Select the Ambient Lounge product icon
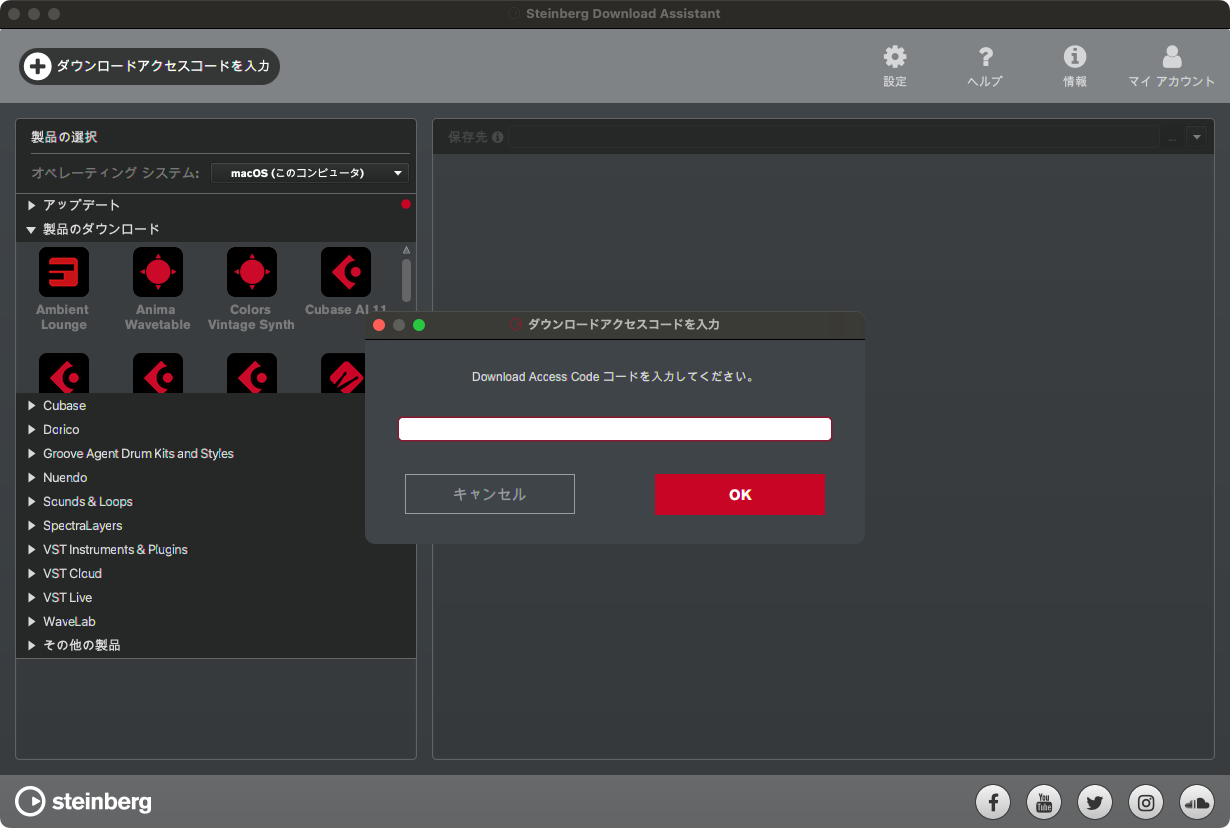 (x=64, y=272)
